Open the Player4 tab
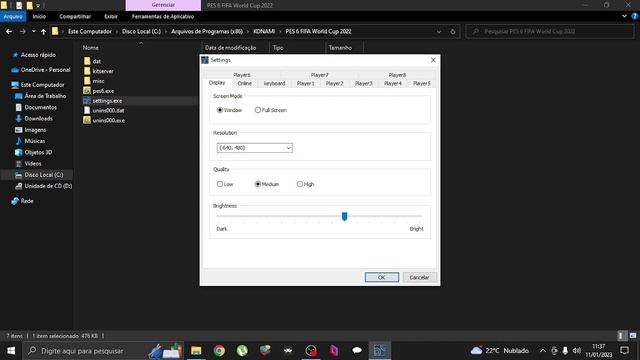This screenshot has height=360, width=640. [393, 83]
